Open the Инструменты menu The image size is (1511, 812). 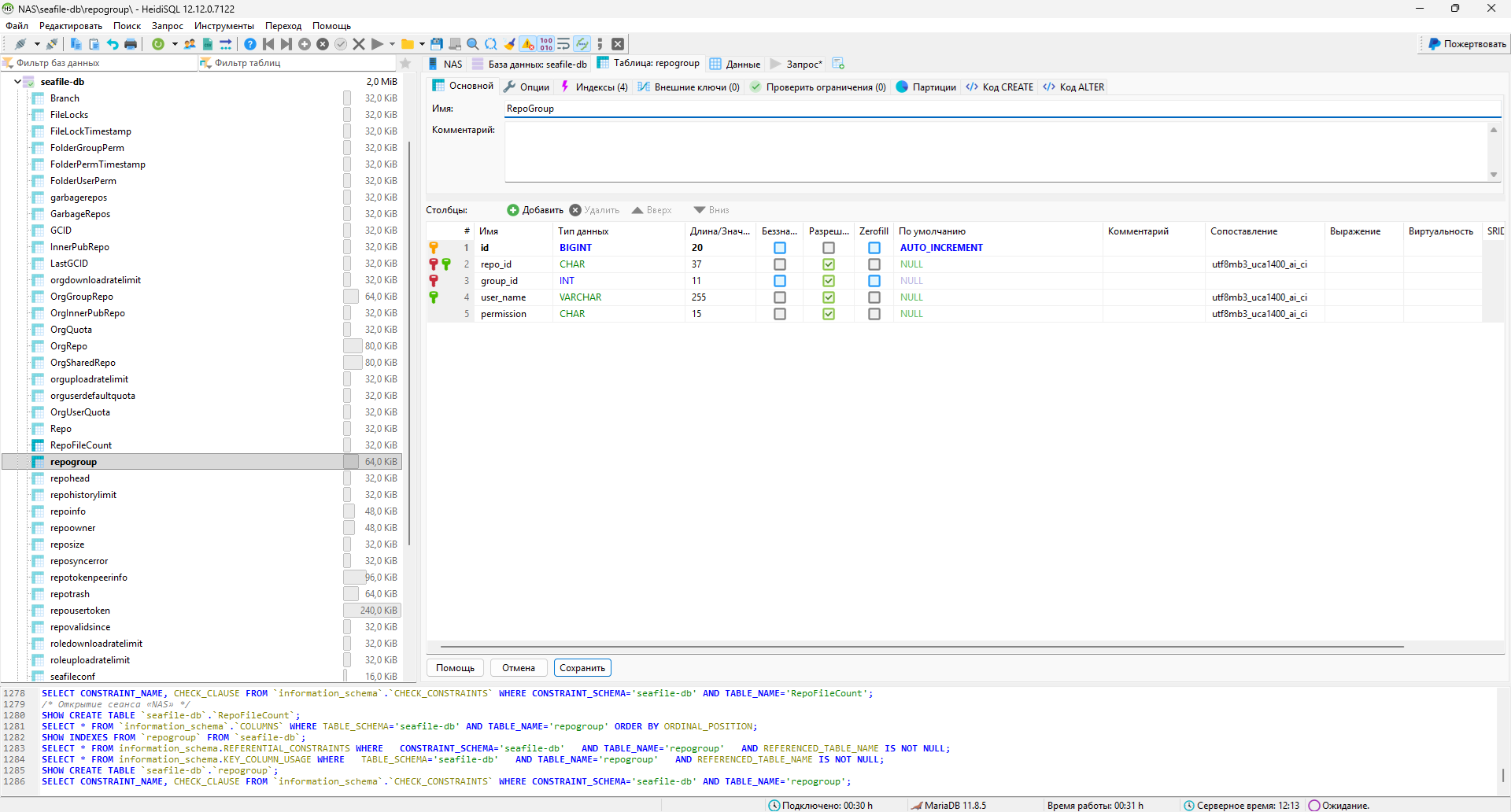click(x=224, y=26)
